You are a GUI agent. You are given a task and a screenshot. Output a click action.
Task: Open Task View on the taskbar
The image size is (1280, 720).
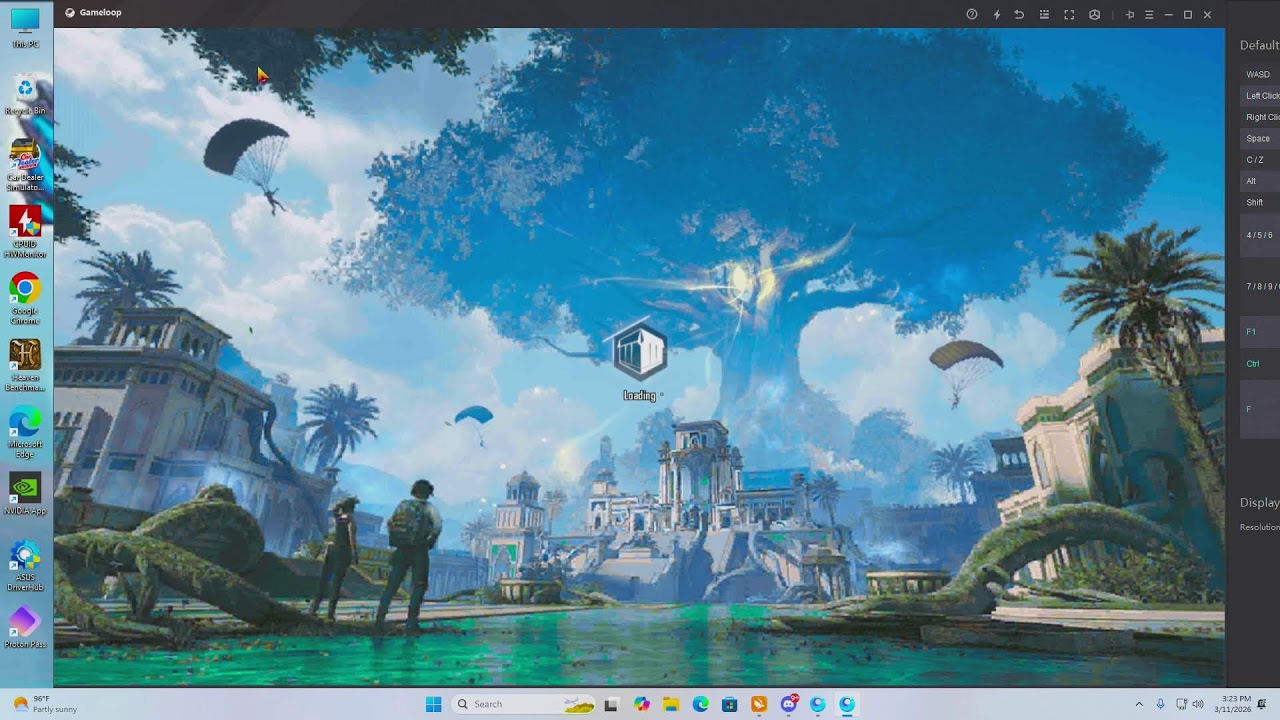611,704
